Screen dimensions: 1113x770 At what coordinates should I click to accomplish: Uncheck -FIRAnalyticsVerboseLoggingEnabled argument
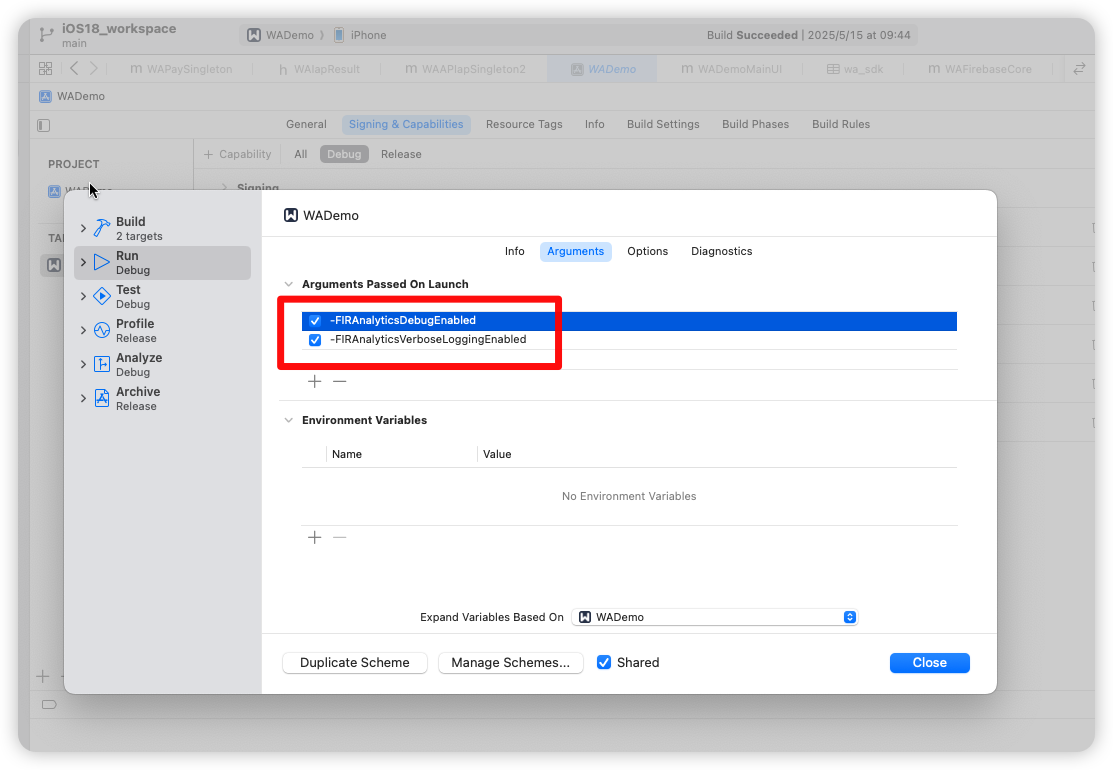[x=315, y=340]
